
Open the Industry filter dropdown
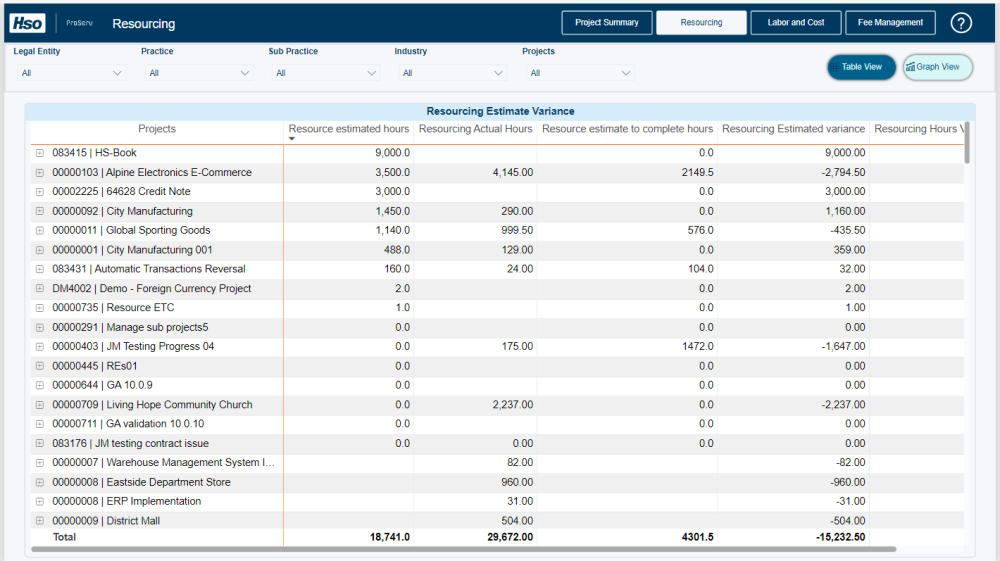[x=452, y=73]
